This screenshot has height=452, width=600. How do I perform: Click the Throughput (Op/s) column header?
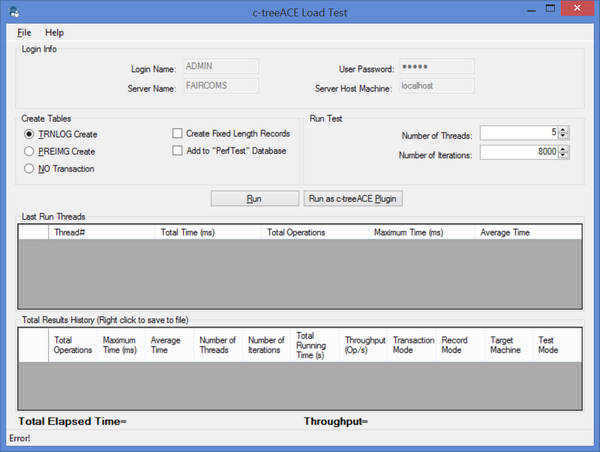[363, 345]
